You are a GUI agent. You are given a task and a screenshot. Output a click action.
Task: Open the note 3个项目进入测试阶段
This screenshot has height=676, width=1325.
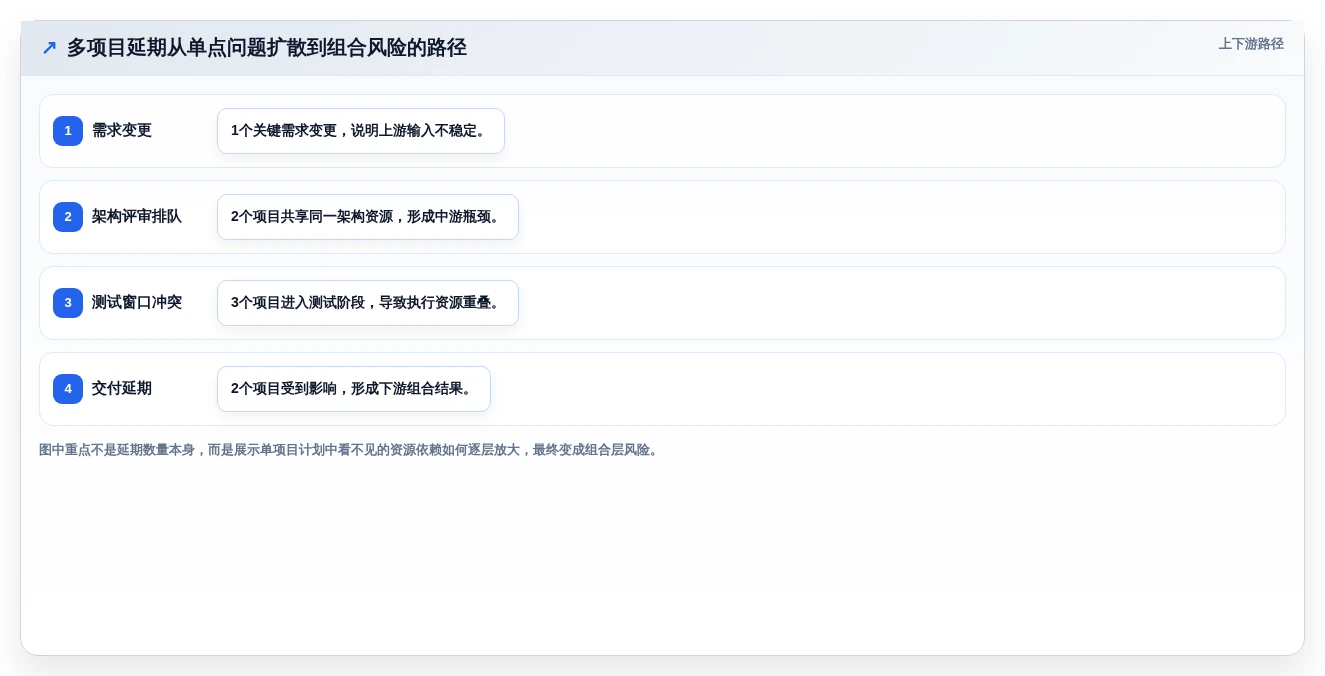pyautogui.click(x=368, y=303)
